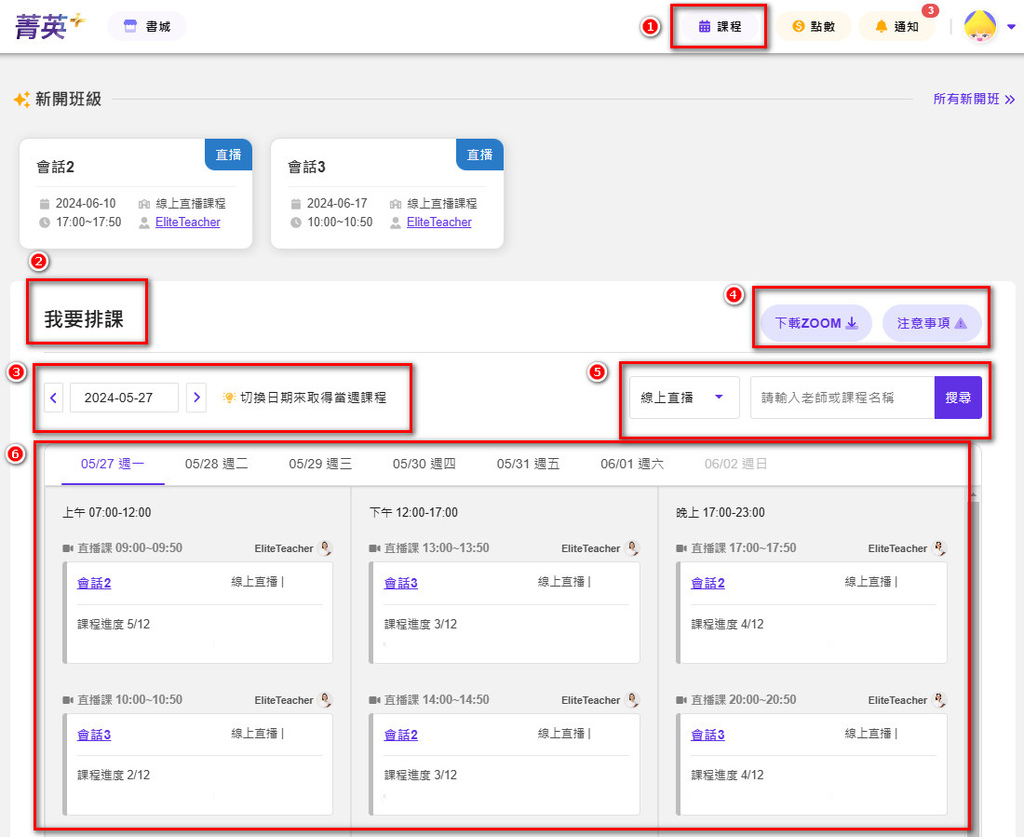The height and width of the screenshot is (837, 1024).
Task: Open the 課程 courses page
Action: point(720,27)
